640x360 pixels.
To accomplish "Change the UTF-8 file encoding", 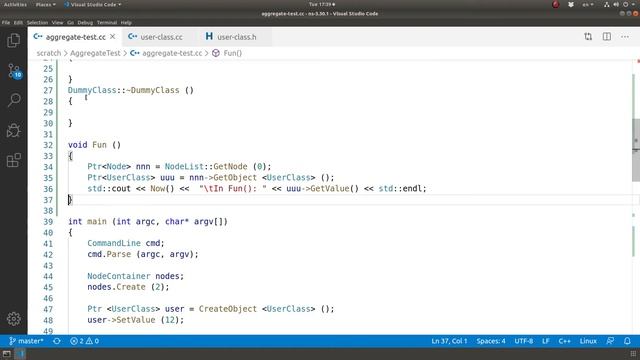I will (524, 341).
